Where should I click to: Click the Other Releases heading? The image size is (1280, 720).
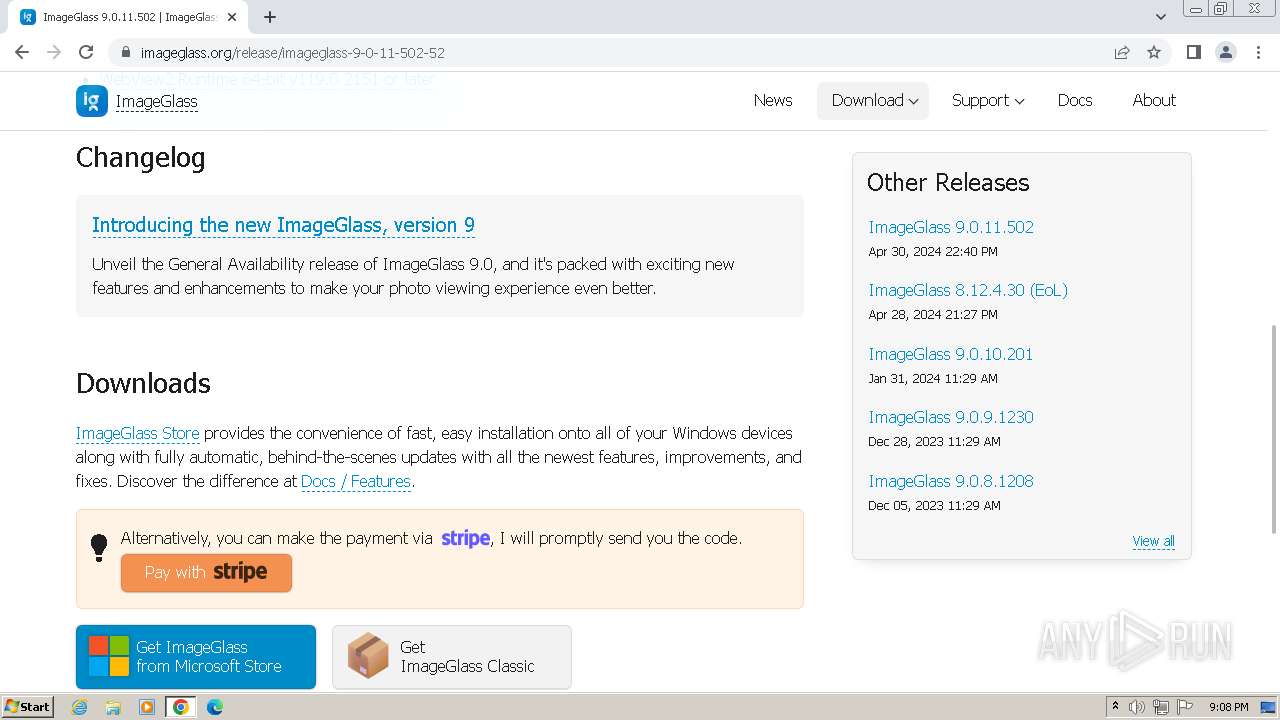[x=948, y=183]
